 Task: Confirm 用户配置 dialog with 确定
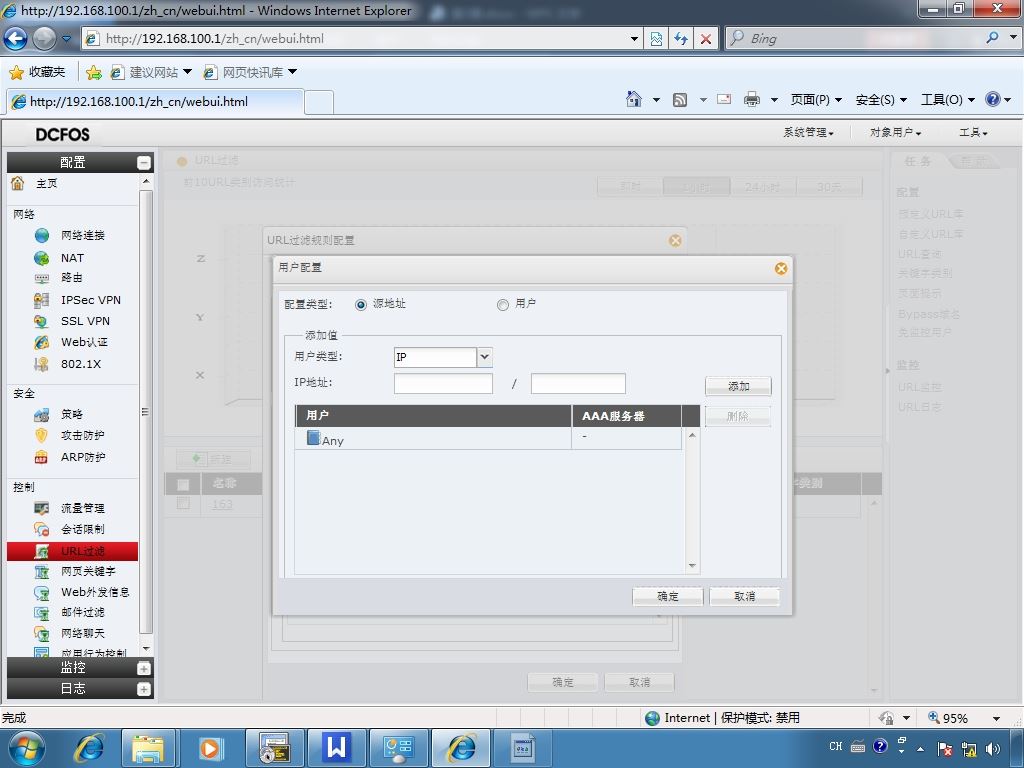click(667, 596)
